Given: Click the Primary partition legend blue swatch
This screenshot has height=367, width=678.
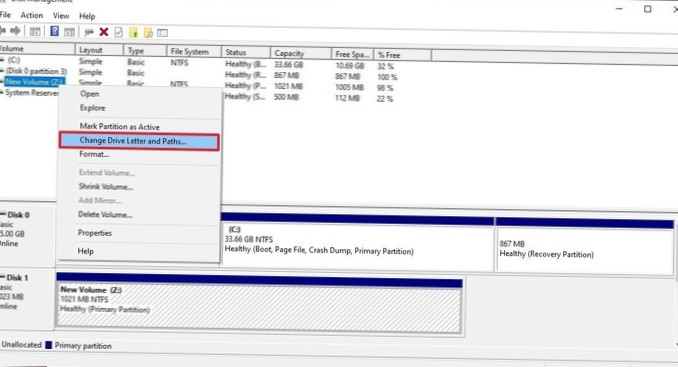Looking at the screenshot, I should click(x=48, y=345).
